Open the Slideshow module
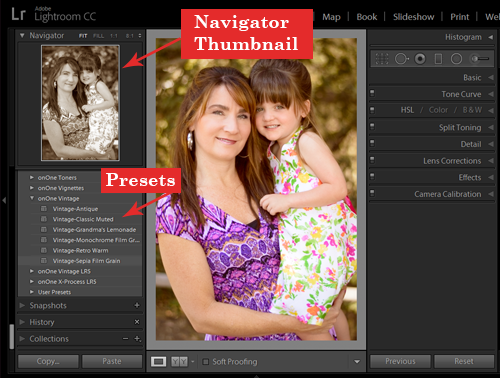The width and height of the screenshot is (500, 378). 413,17
